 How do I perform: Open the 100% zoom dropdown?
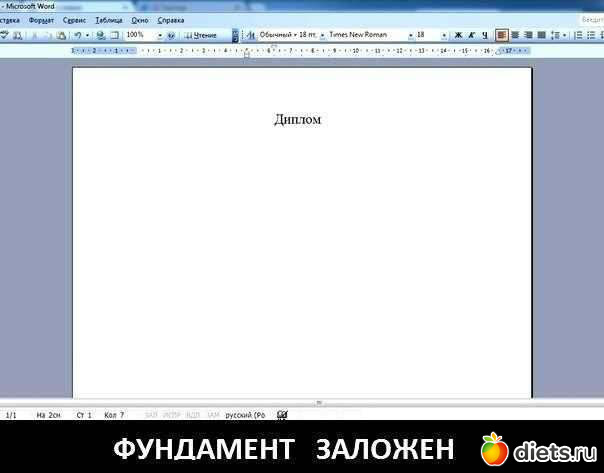(x=159, y=35)
